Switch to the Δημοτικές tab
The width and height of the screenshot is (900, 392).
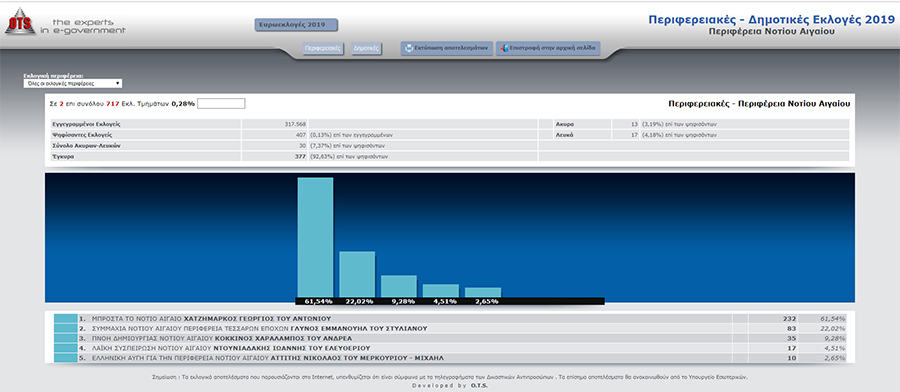click(x=366, y=49)
